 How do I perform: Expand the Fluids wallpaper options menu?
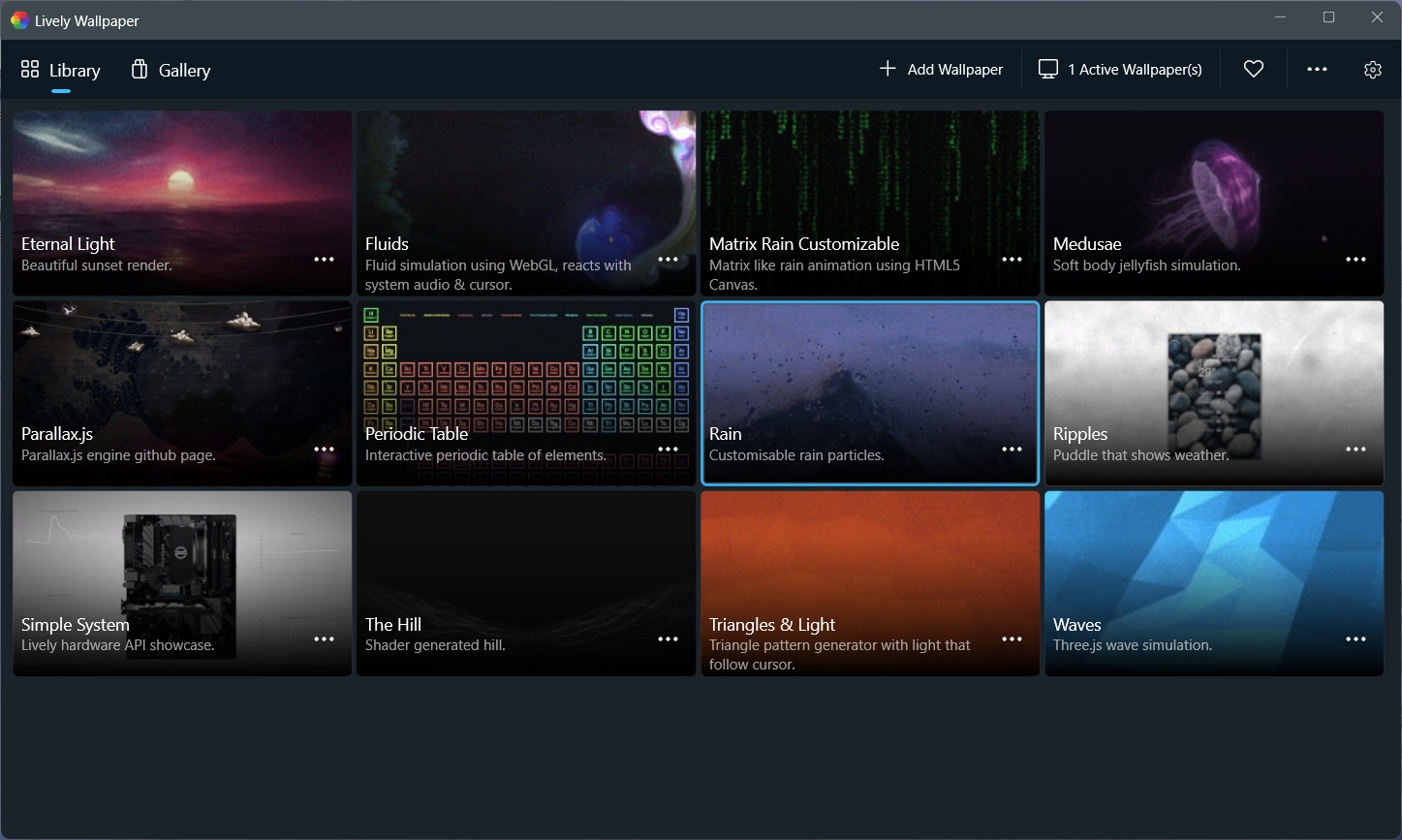pyautogui.click(x=668, y=260)
